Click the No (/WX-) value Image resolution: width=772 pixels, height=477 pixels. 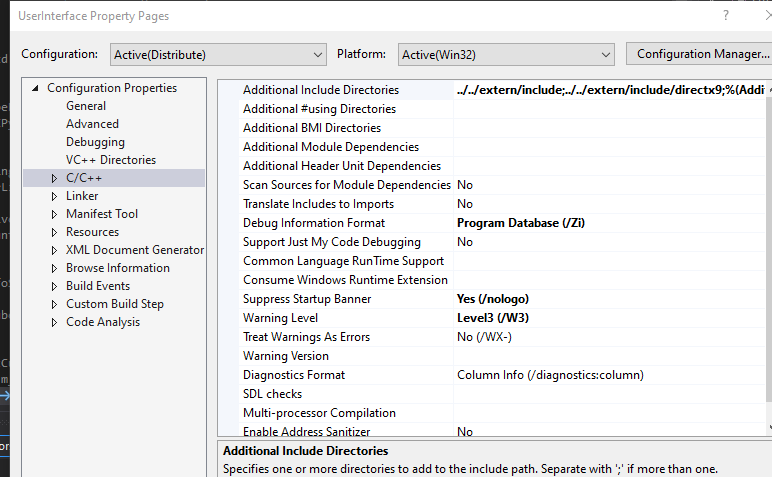484,337
